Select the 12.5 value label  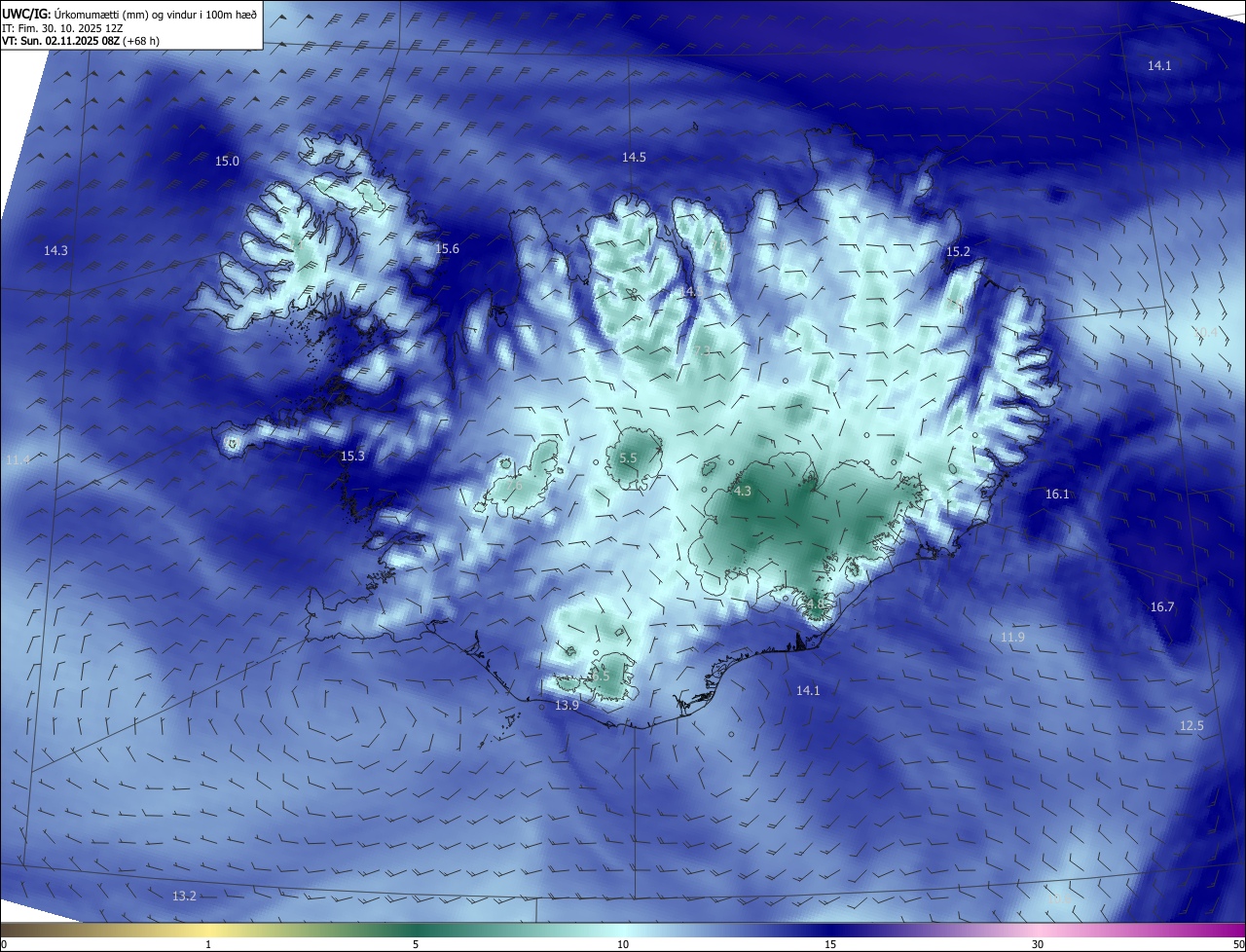point(1191,726)
